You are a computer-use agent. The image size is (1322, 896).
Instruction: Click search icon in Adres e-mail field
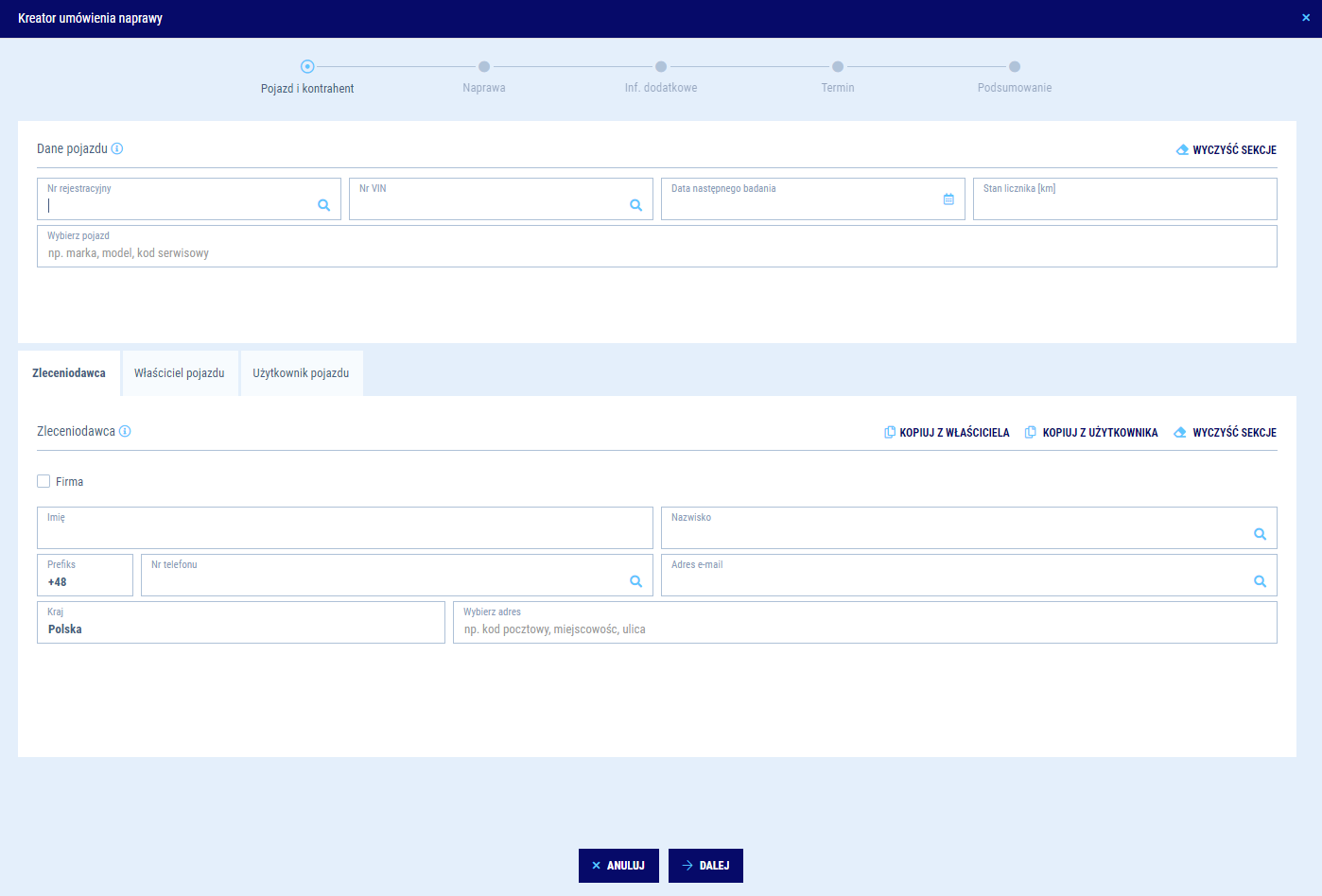click(1260, 581)
